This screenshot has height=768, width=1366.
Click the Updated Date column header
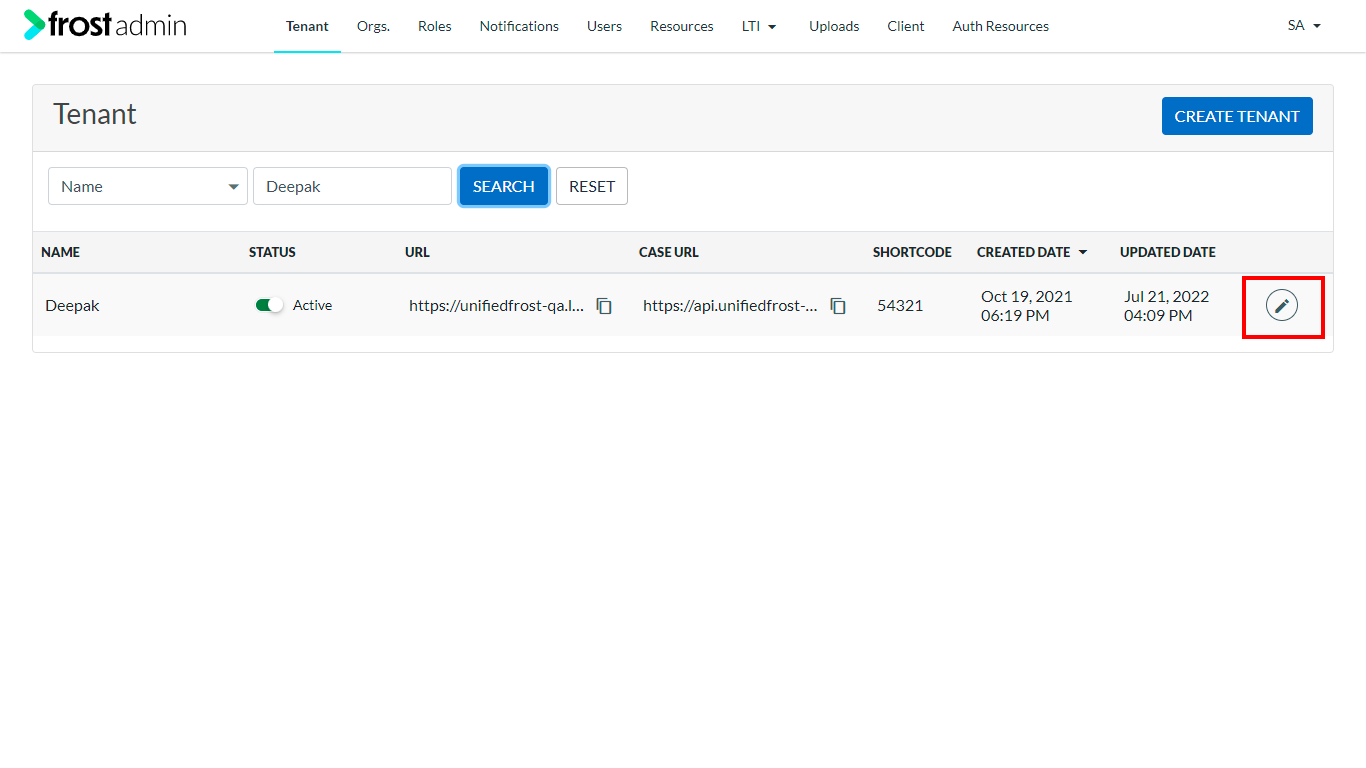point(1168,252)
